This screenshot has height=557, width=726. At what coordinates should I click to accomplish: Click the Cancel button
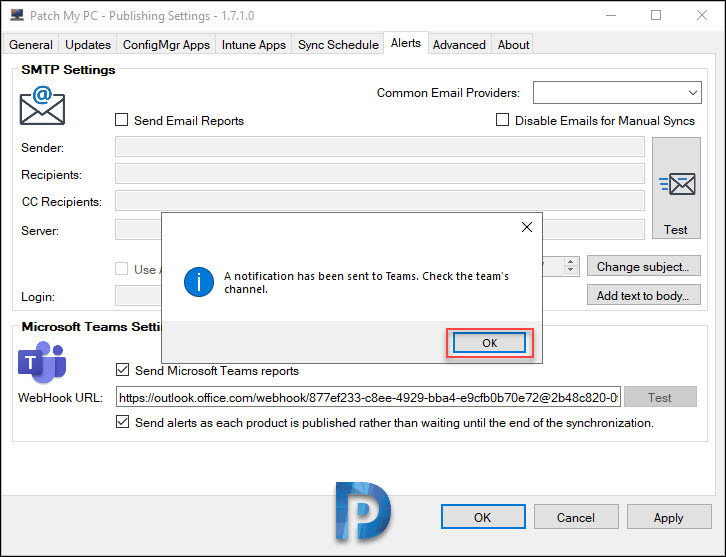tap(576, 517)
